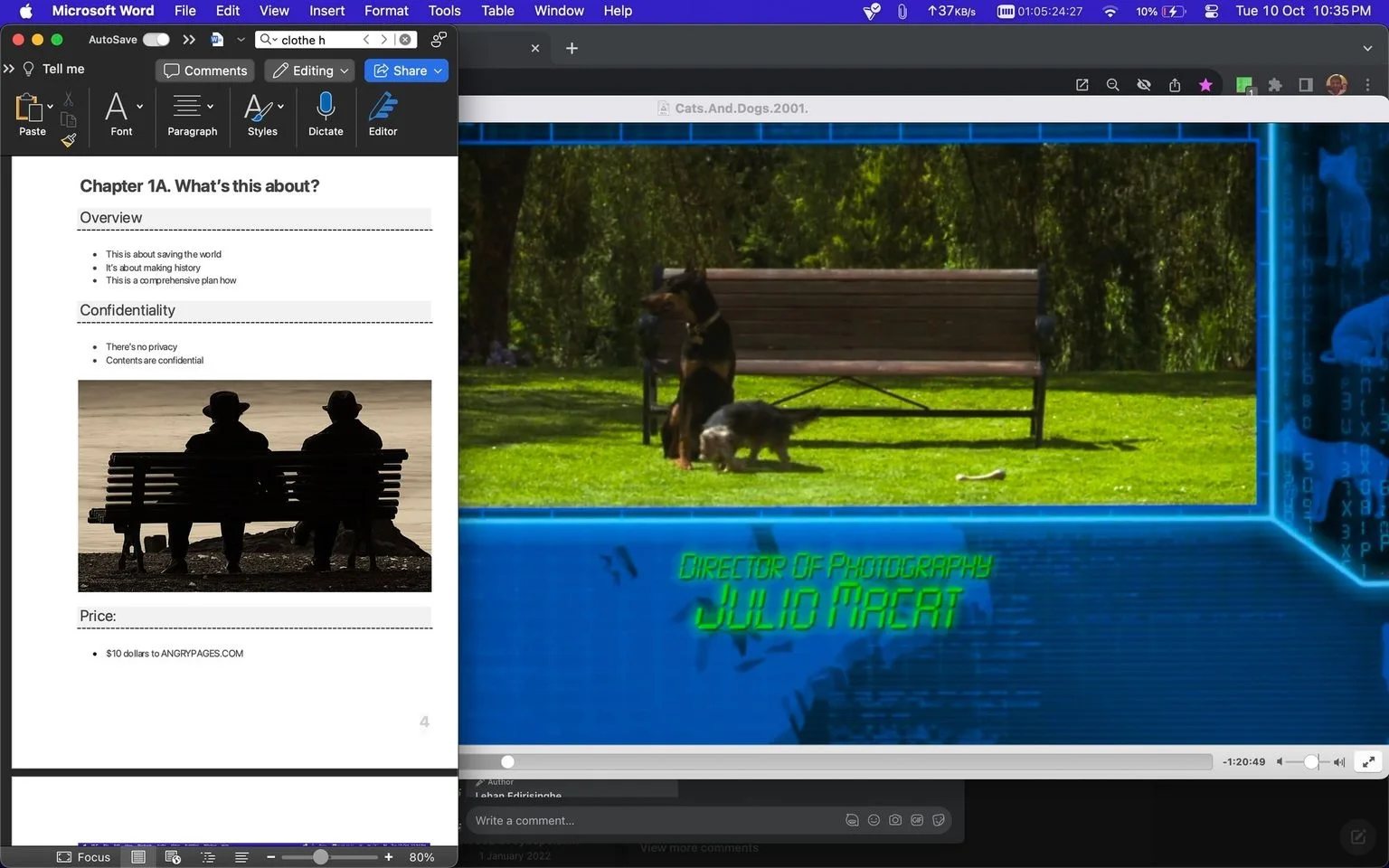Image resolution: width=1389 pixels, height=868 pixels.
Task: Select the Format Painter brush icon
Action: (69, 139)
